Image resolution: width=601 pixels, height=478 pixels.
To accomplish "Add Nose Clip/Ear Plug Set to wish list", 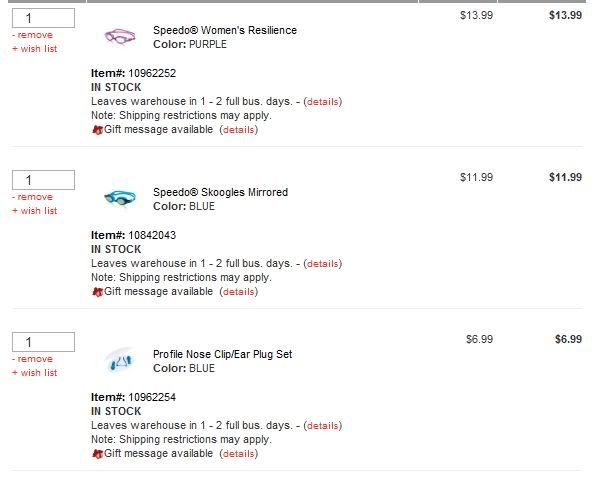I will 37,372.
